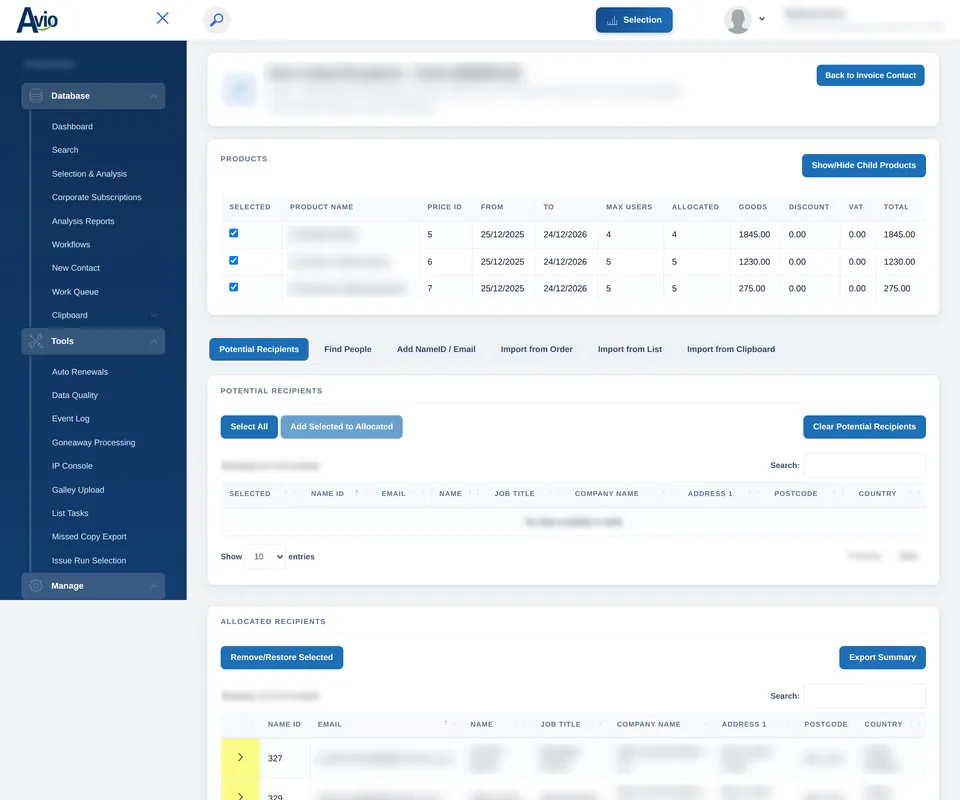Open New Contact in the sidebar
Screen dimensions: 960x800
pos(75,268)
